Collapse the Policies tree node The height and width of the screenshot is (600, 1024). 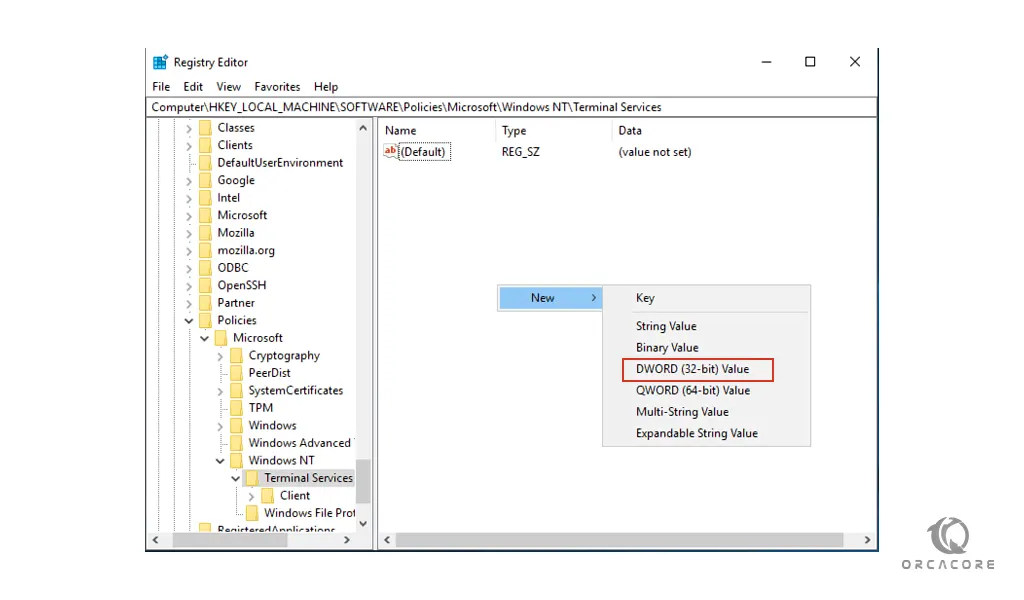189,321
